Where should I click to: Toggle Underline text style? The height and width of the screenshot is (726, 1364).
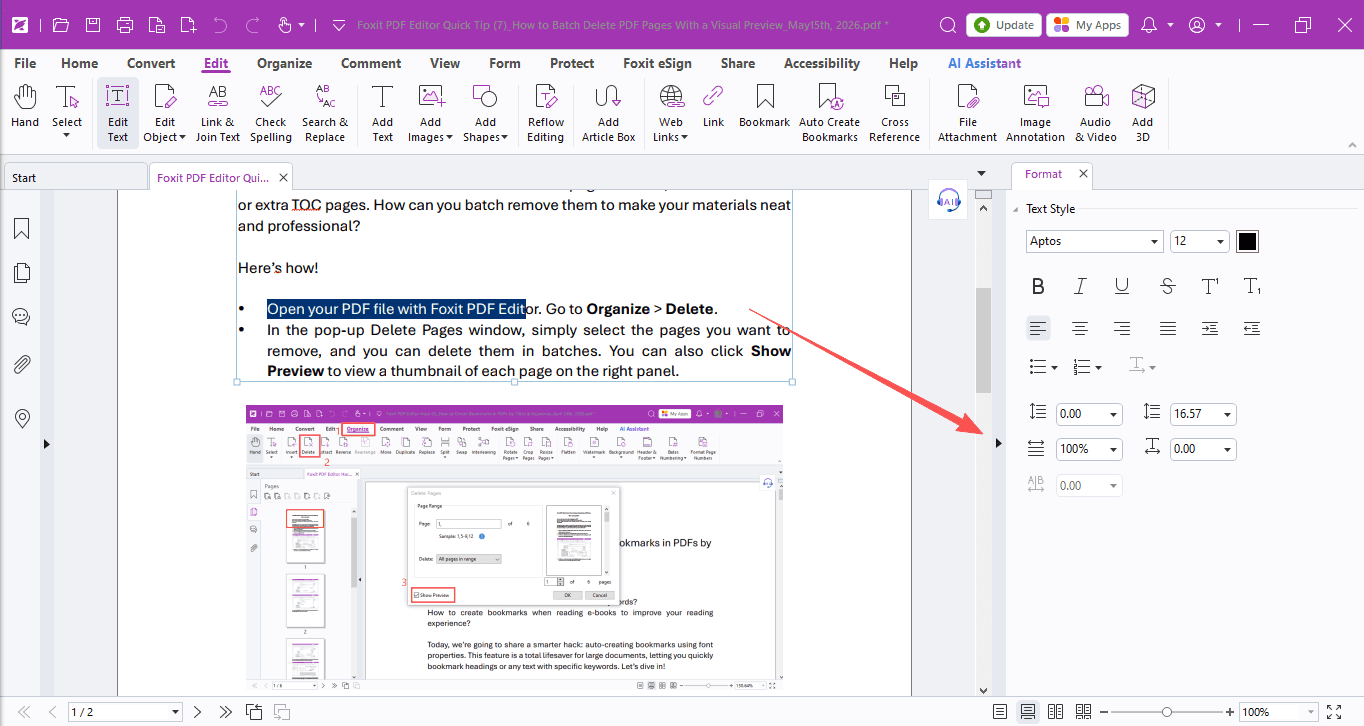tap(1122, 287)
